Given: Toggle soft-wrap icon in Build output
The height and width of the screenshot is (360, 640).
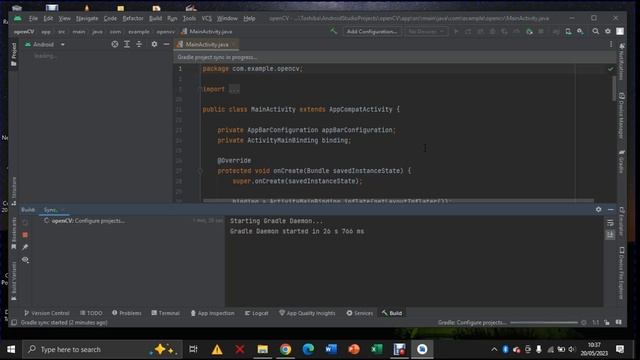Looking at the screenshot, I should 610,223.
